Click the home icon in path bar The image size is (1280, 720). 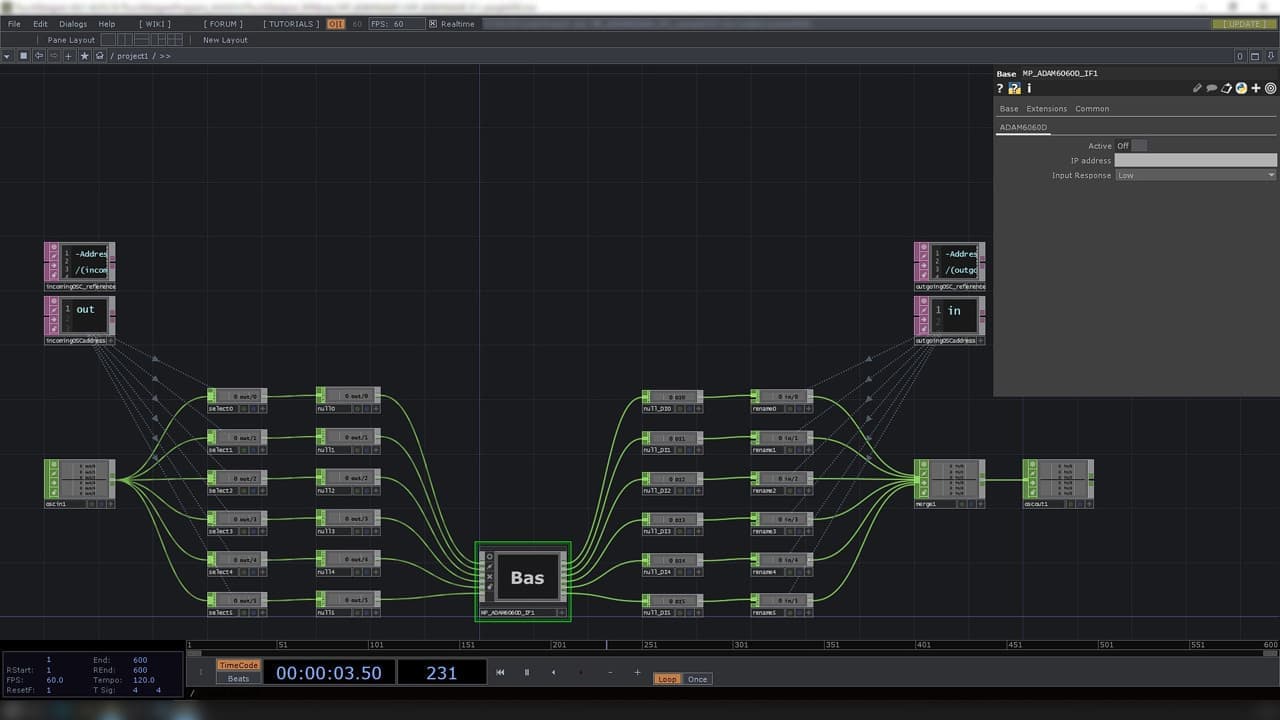click(99, 56)
